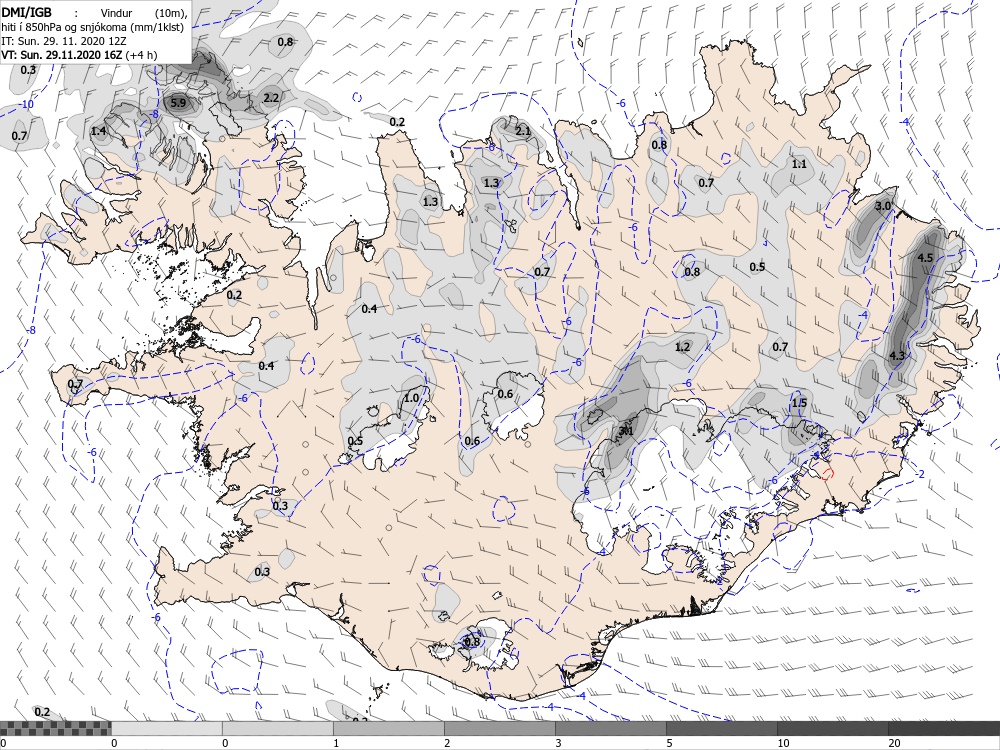Click the legend scale value 3
This screenshot has height=750, width=1000.
557,743
